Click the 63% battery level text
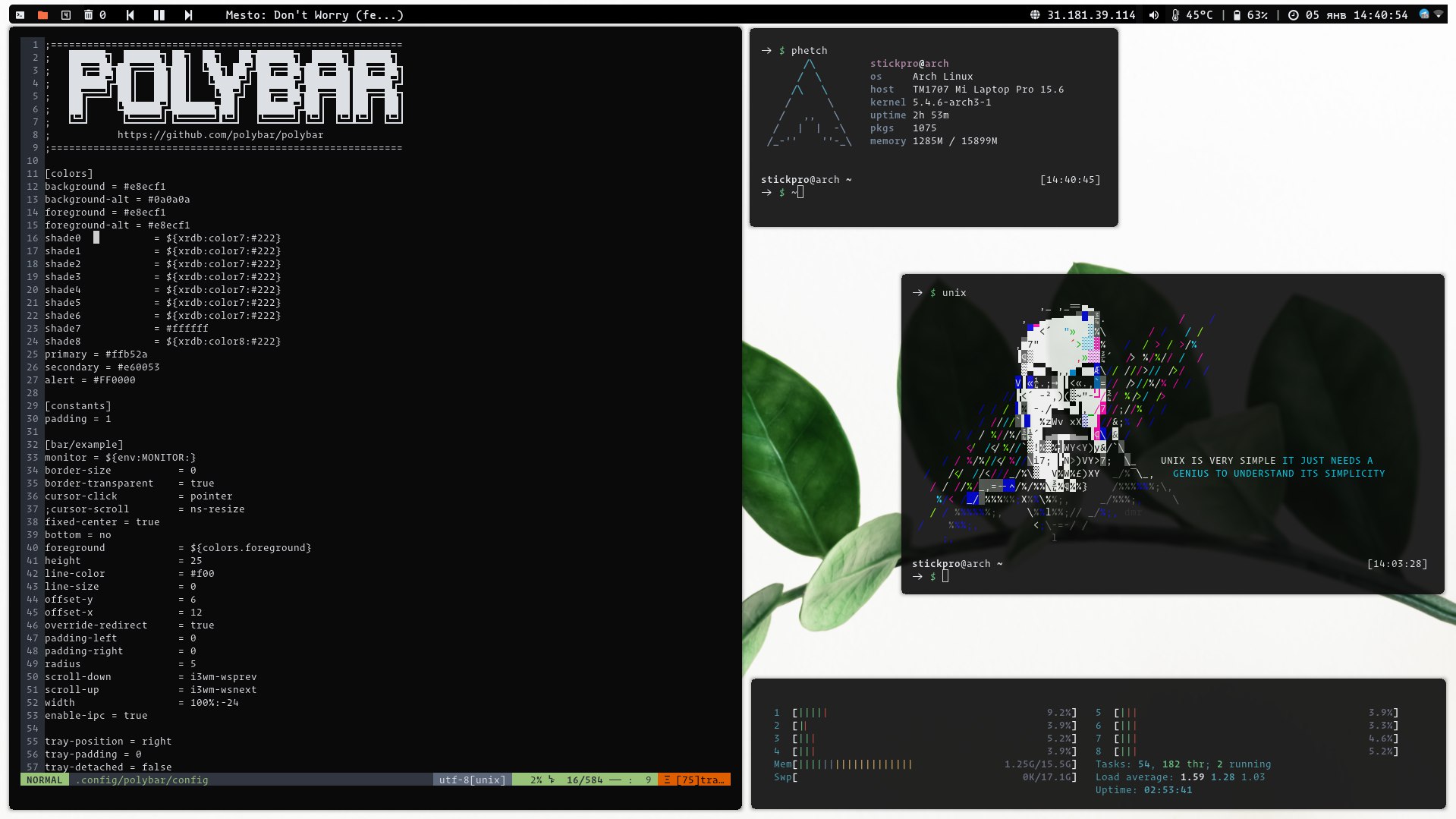Viewport: 1456px width, 819px height. coord(1257,14)
